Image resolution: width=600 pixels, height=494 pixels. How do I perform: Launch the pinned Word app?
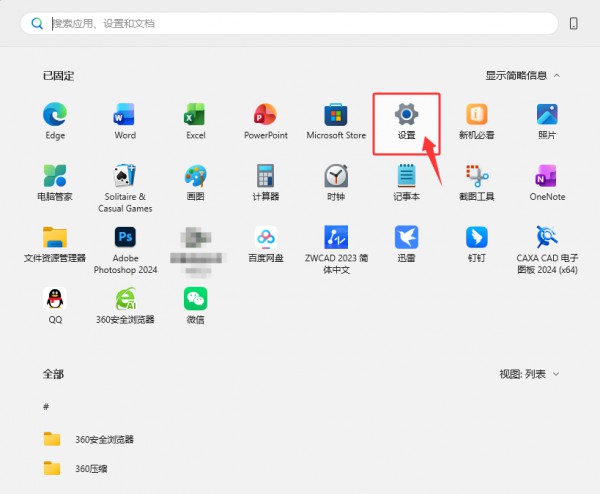125,121
